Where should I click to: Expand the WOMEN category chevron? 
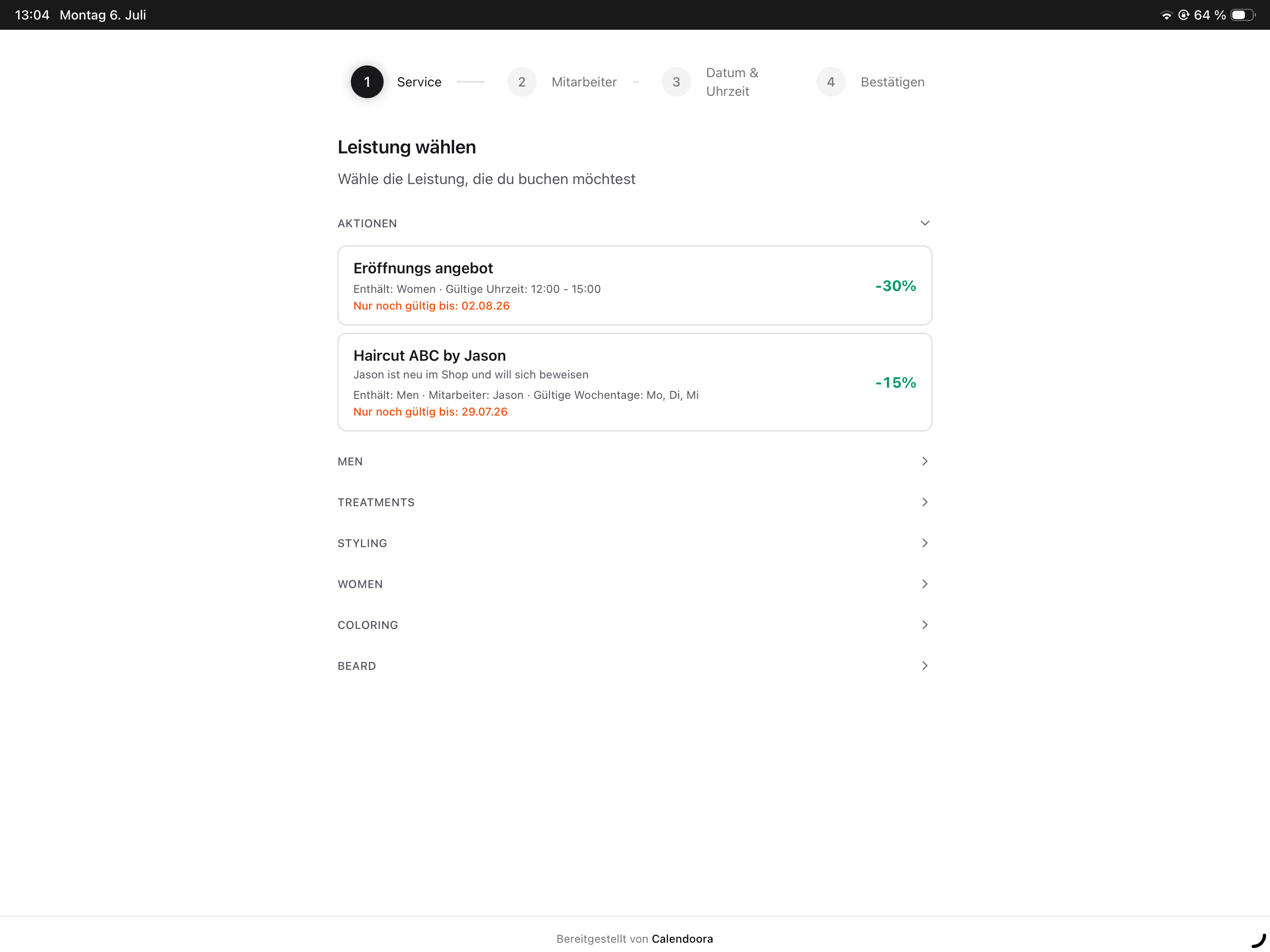[x=924, y=584]
